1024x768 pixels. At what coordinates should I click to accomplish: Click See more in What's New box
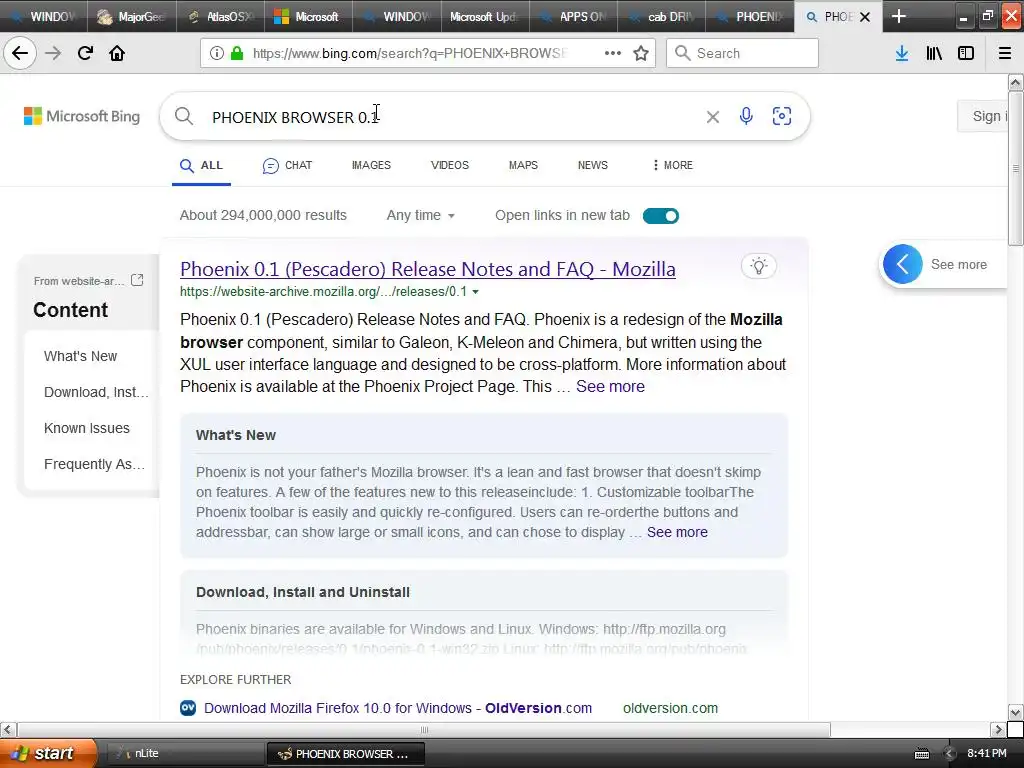(677, 532)
